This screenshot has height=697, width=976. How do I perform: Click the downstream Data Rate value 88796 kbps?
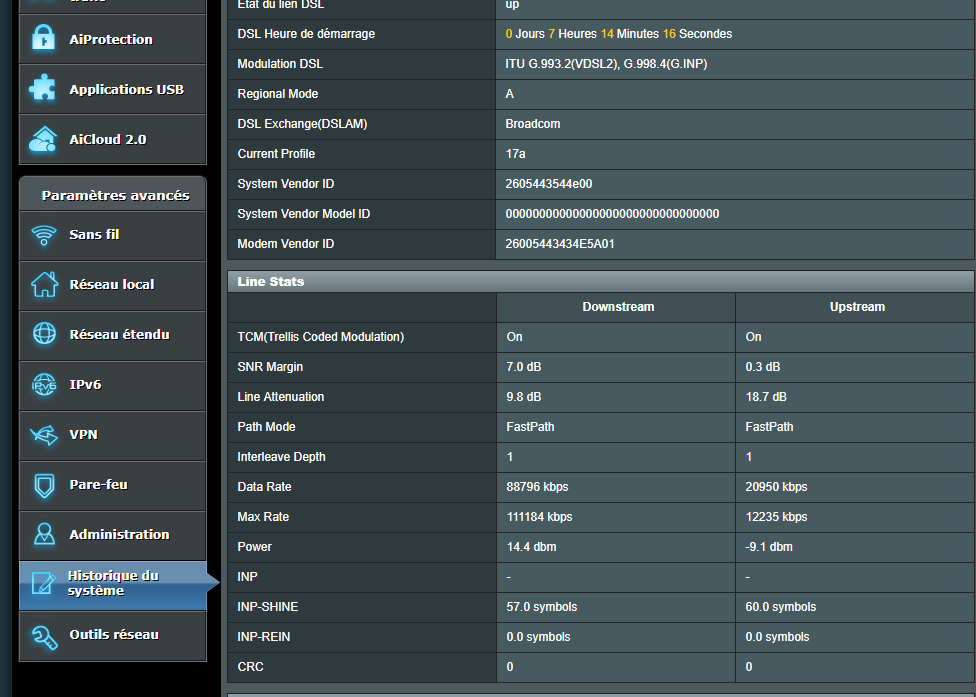click(537, 487)
